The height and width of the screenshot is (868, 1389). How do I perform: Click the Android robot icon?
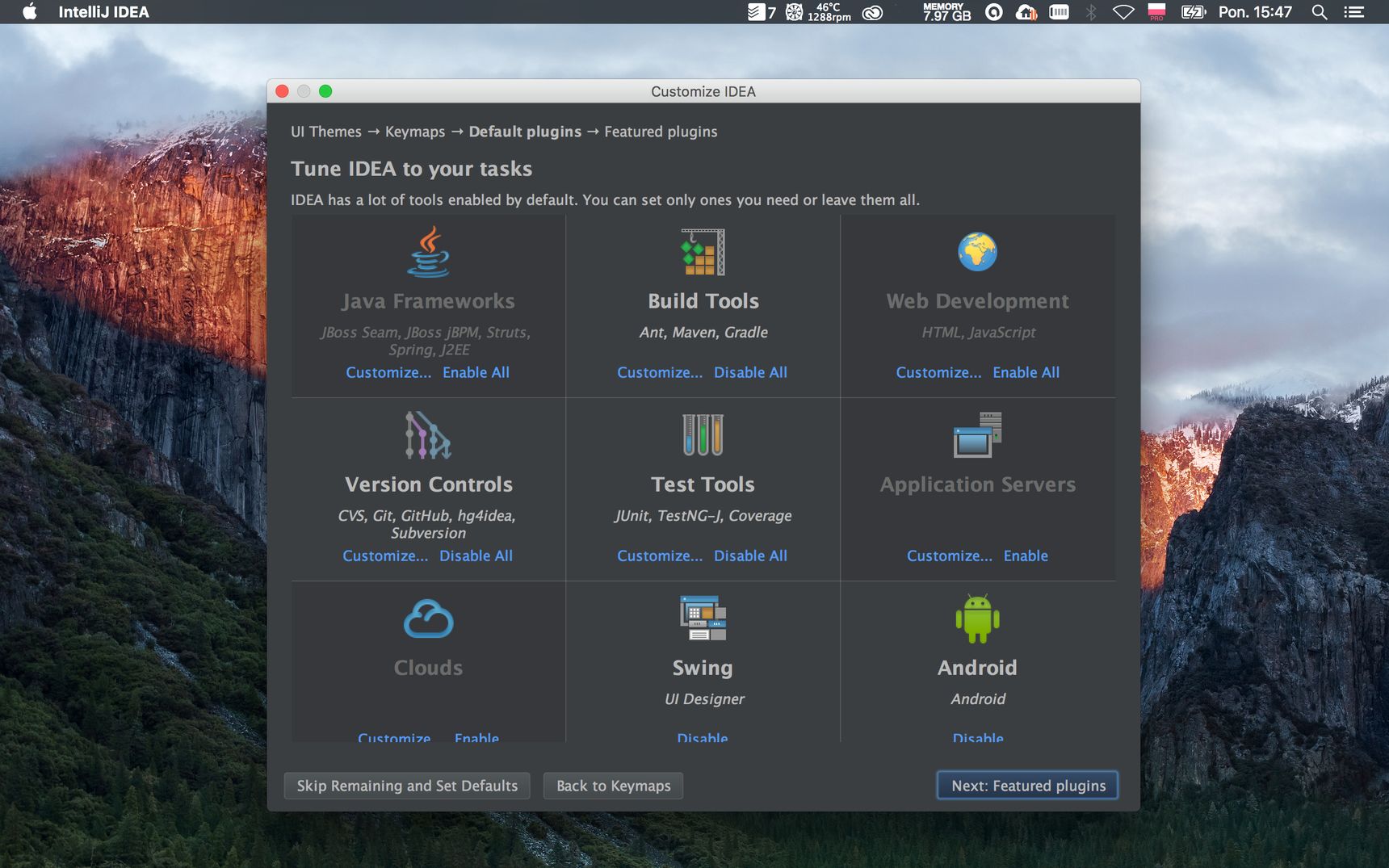(977, 619)
